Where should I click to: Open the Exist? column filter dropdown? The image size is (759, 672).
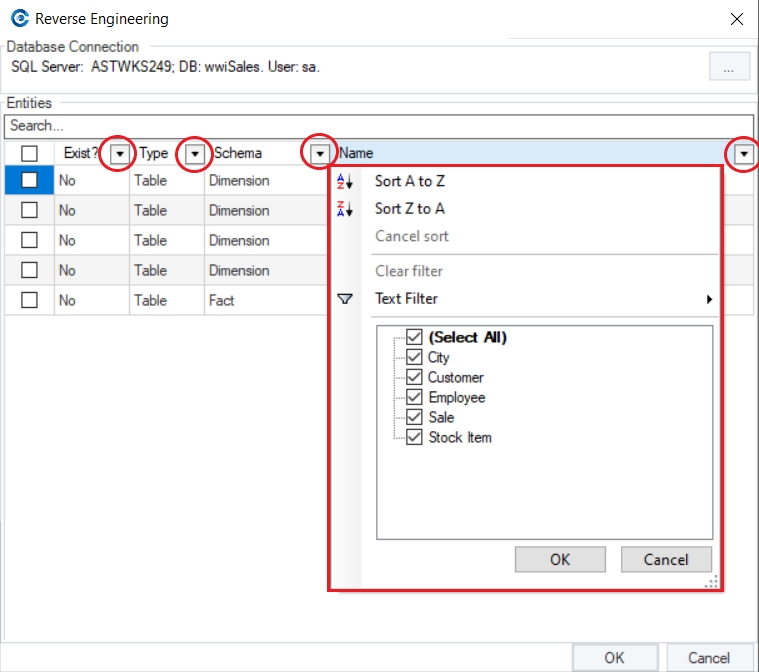[120, 153]
